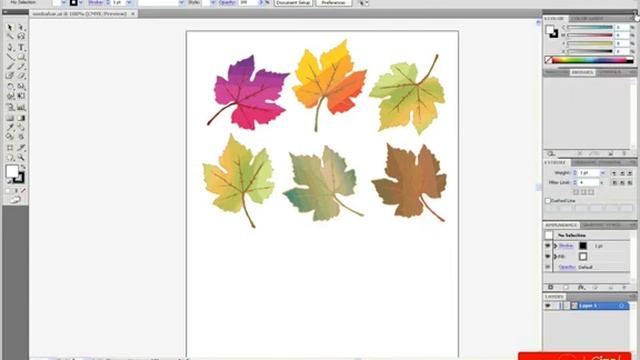
Task: Open the Opacity link in Appearance panel
Action: click(x=567, y=267)
